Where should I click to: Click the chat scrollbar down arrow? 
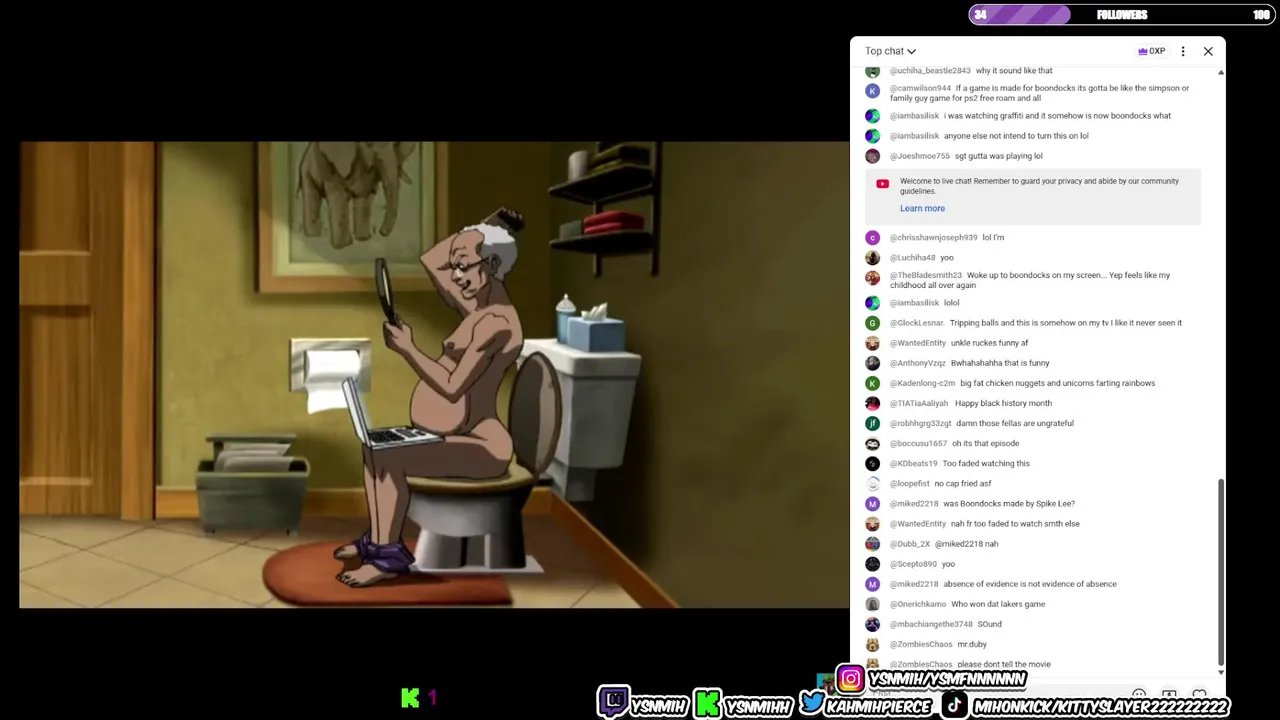point(1221,671)
